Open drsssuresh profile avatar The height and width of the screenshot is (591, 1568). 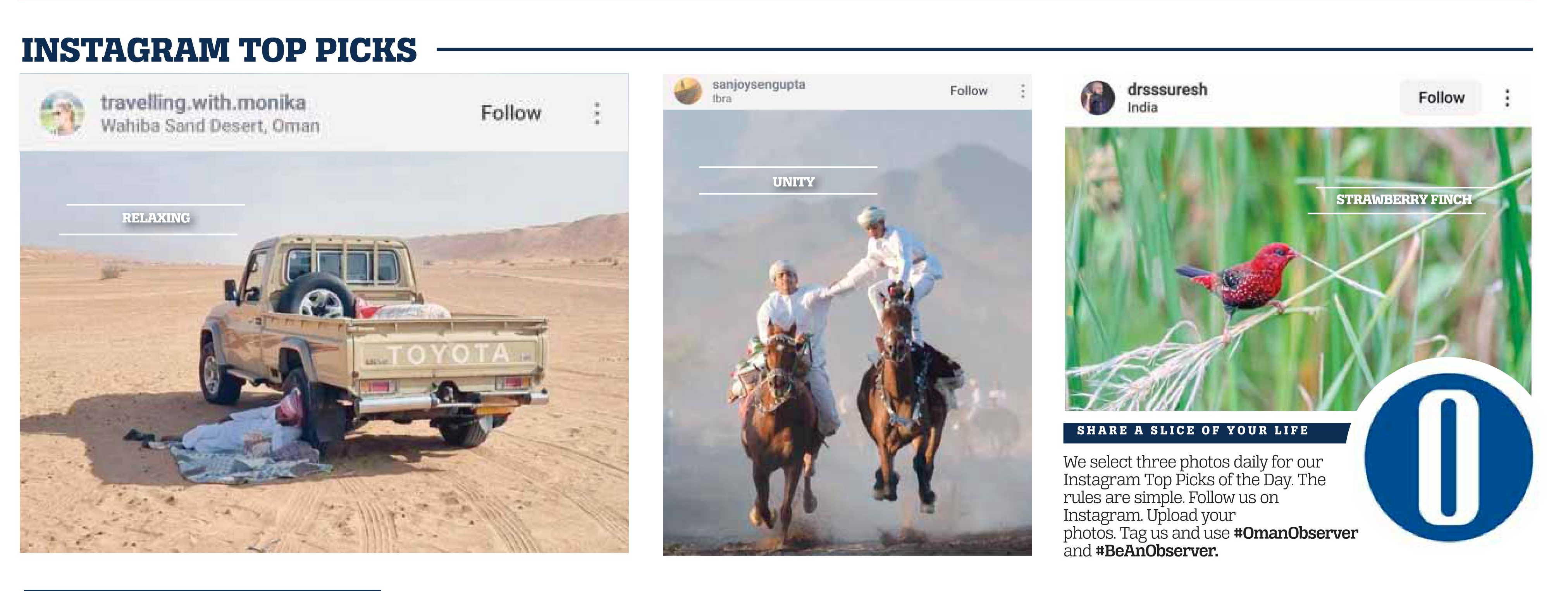click(x=1098, y=97)
